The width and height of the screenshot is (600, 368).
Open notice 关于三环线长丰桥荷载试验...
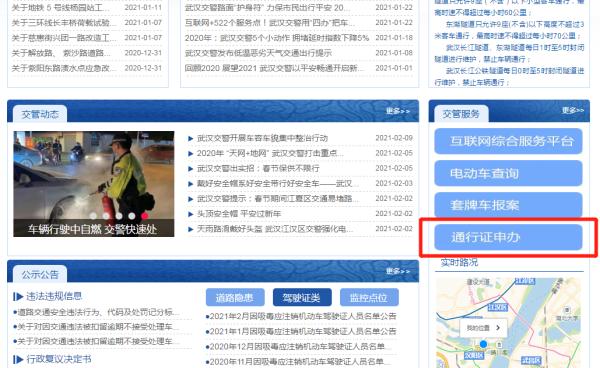pos(64,23)
